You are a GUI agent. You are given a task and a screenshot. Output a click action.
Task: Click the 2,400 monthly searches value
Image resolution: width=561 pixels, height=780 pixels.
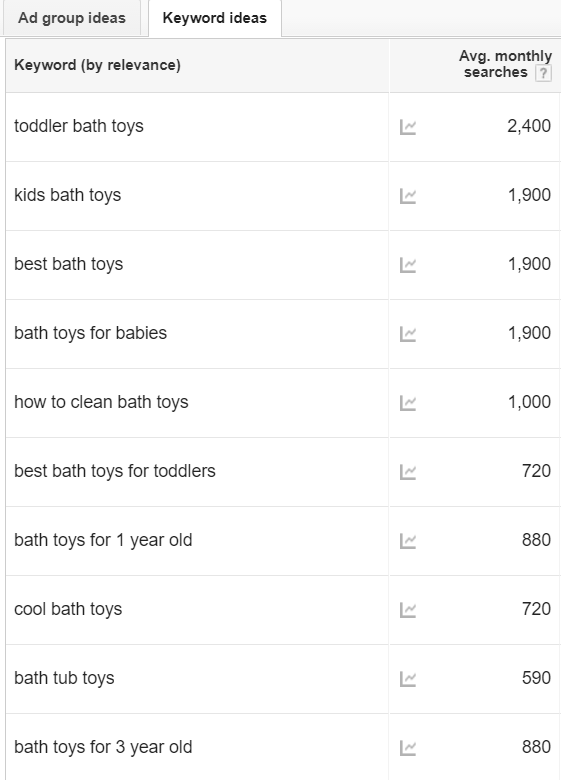coord(529,126)
